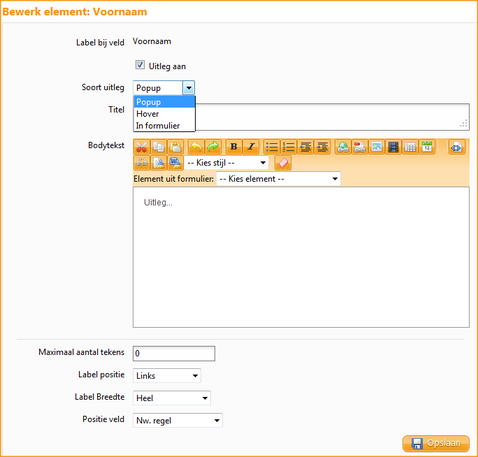
Task: Insert a bulleted list
Action: tap(272, 147)
